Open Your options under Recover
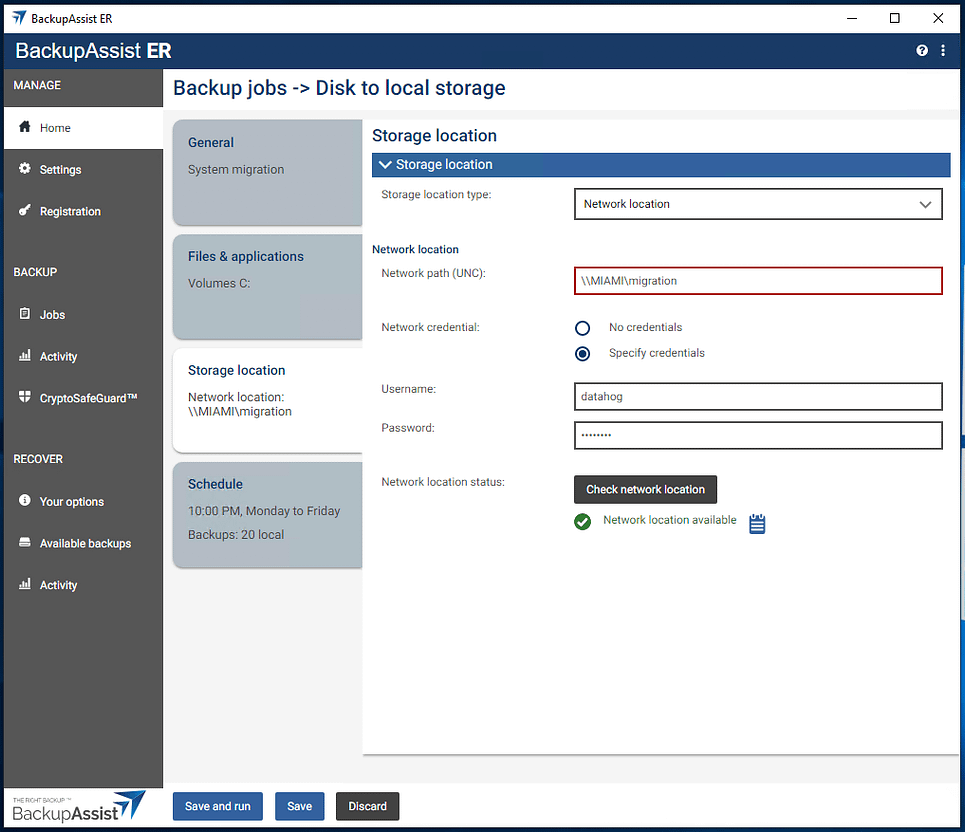Screen dimensions: 965x832 click(x=83, y=502)
